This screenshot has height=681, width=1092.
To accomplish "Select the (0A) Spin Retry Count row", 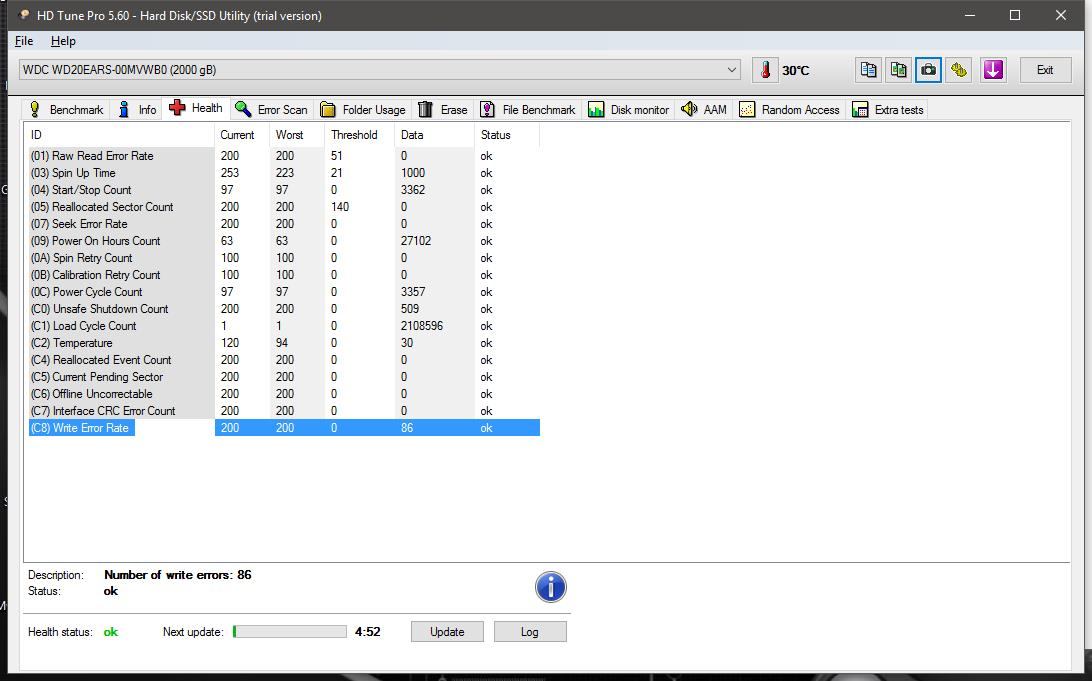I will (284, 258).
